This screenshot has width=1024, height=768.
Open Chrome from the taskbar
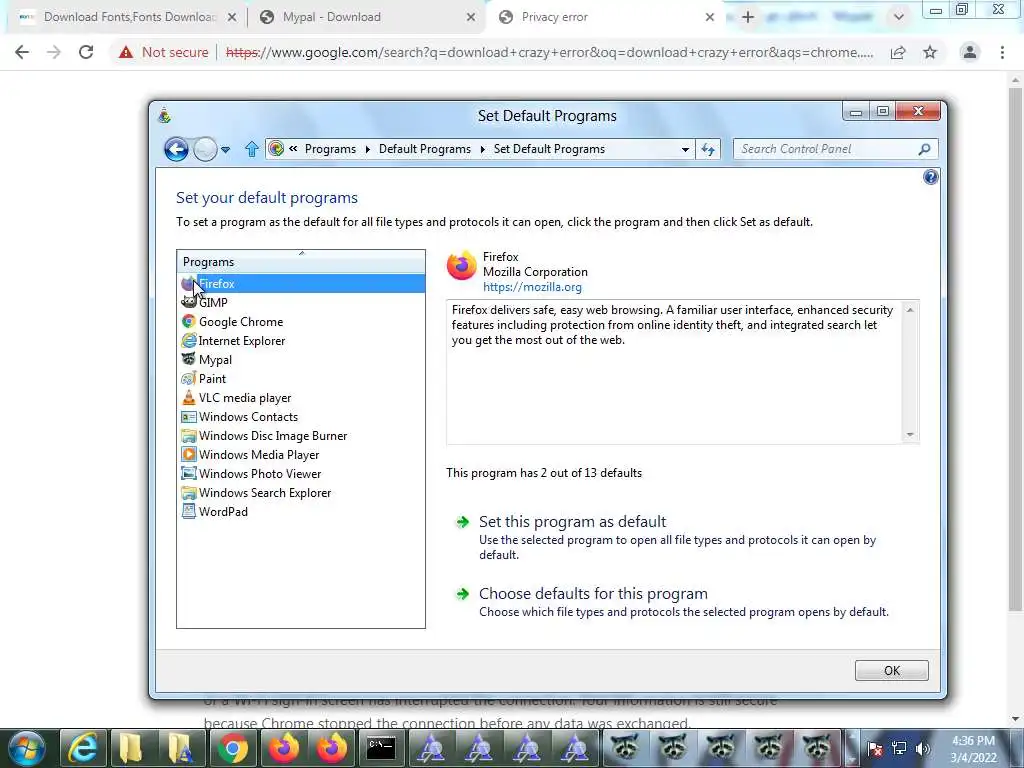coord(232,748)
